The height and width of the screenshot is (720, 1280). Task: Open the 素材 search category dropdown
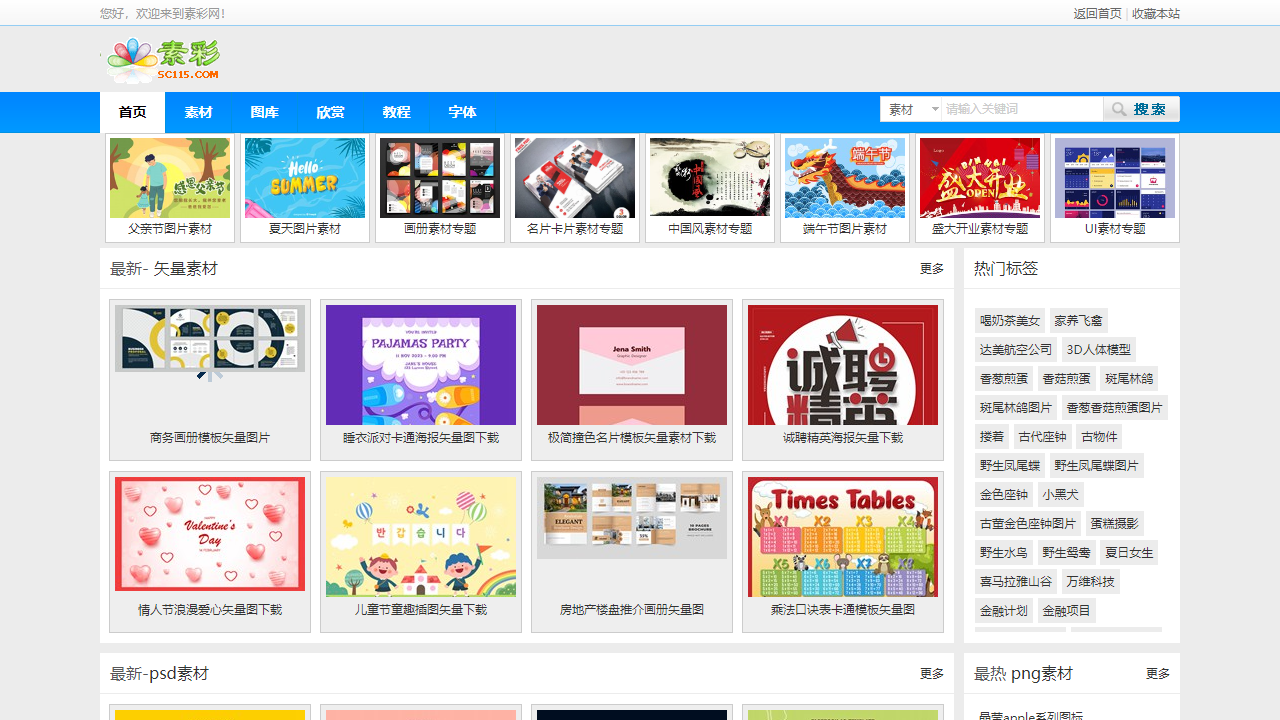click(x=911, y=109)
